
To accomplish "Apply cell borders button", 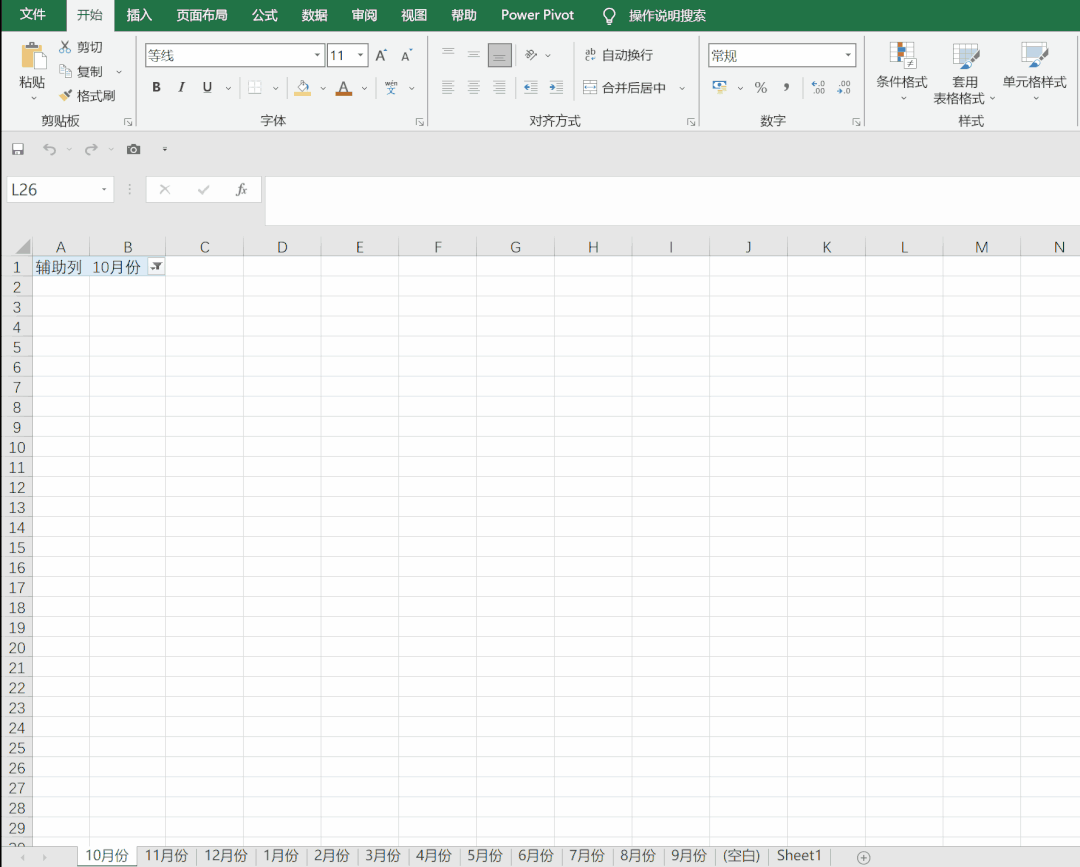I will pos(255,87).
